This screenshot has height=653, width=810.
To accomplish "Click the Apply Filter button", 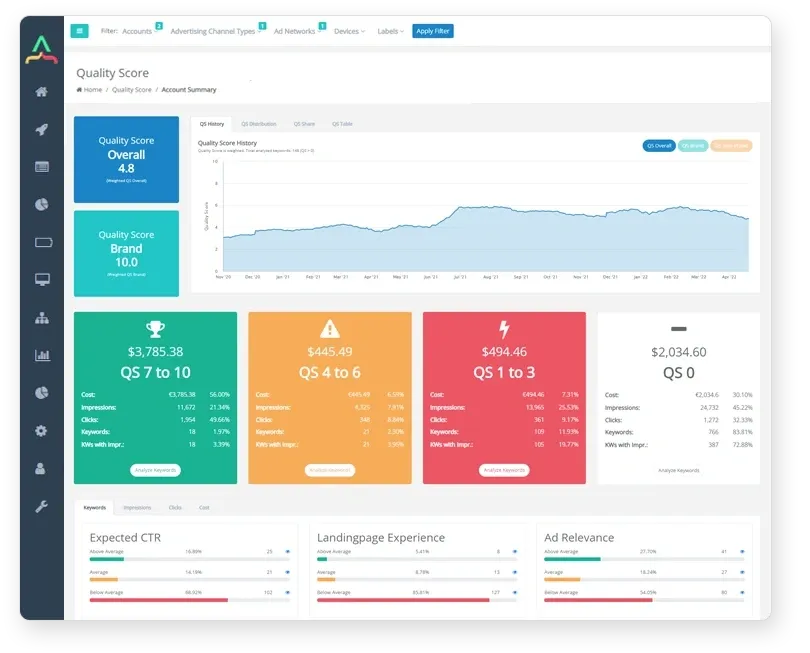I will [x=433, y=31].
